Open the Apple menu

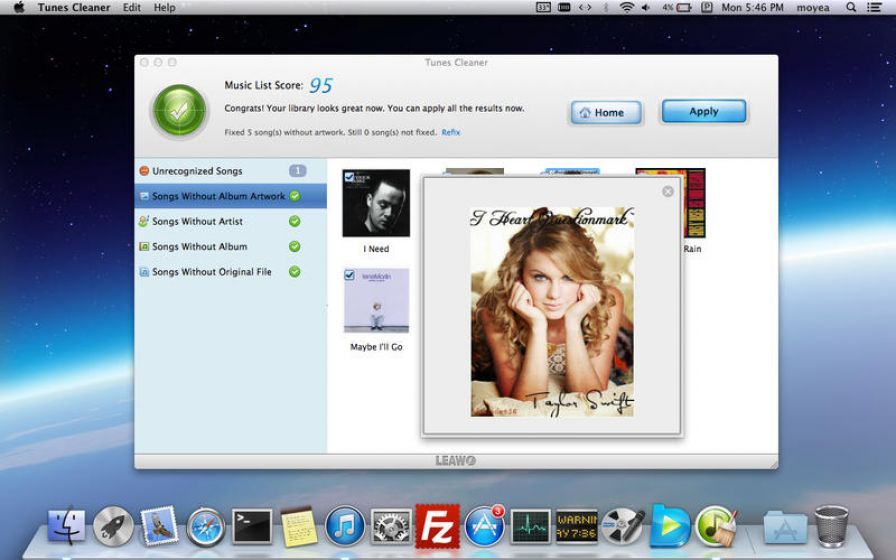(x=19, y=7)
